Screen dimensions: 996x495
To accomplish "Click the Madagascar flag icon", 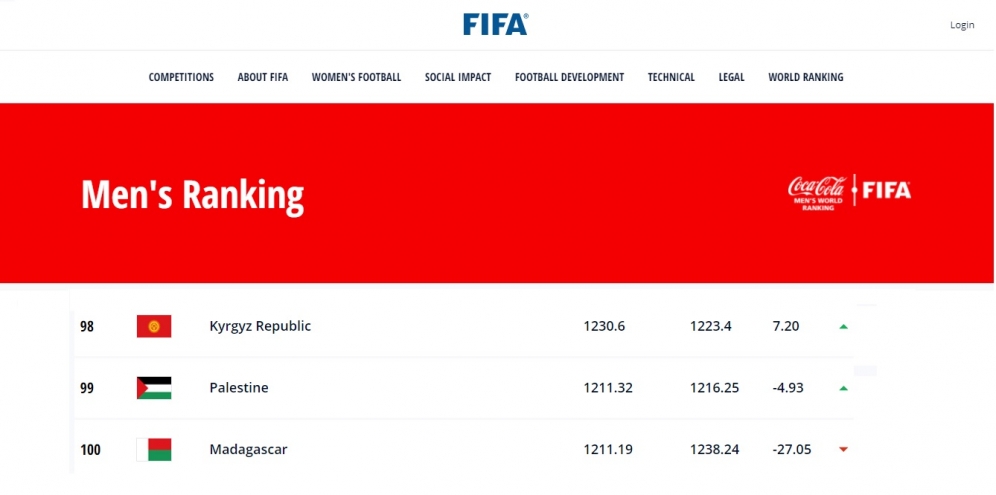I will tap(154, 450).
